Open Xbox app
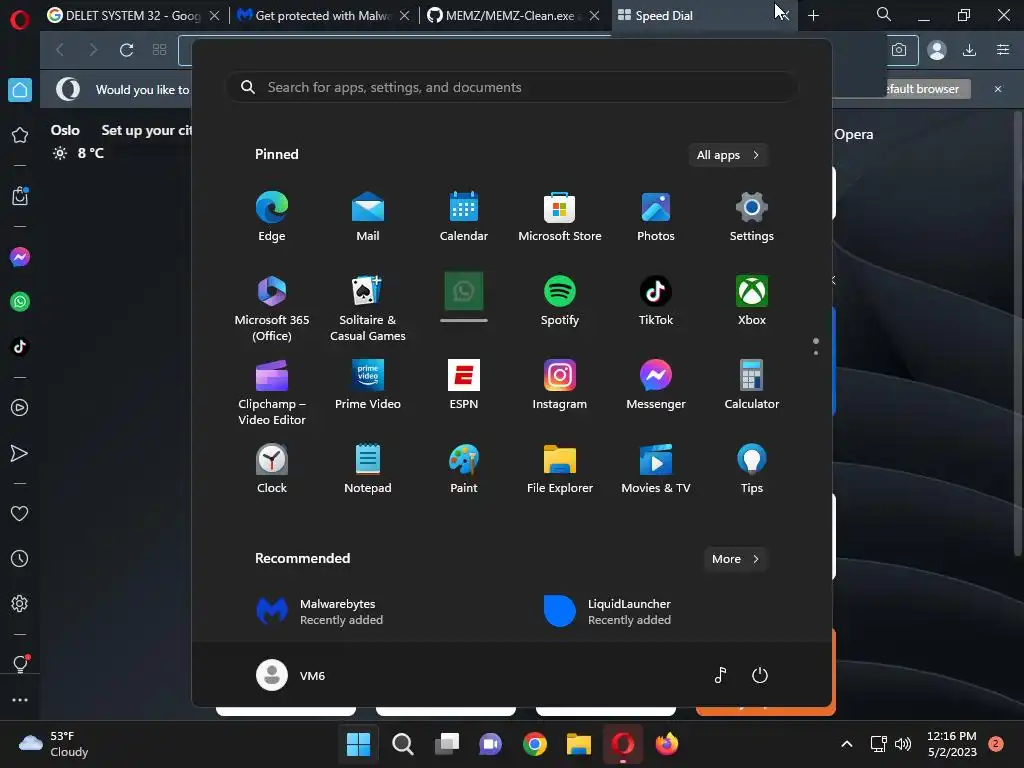 pyautogui.click(x=752, y=301)
